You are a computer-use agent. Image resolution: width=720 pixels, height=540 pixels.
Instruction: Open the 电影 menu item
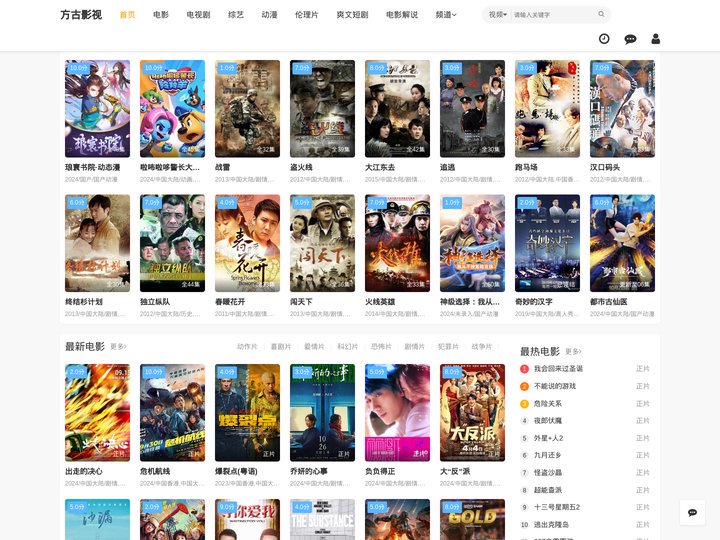tap(161, 15)
